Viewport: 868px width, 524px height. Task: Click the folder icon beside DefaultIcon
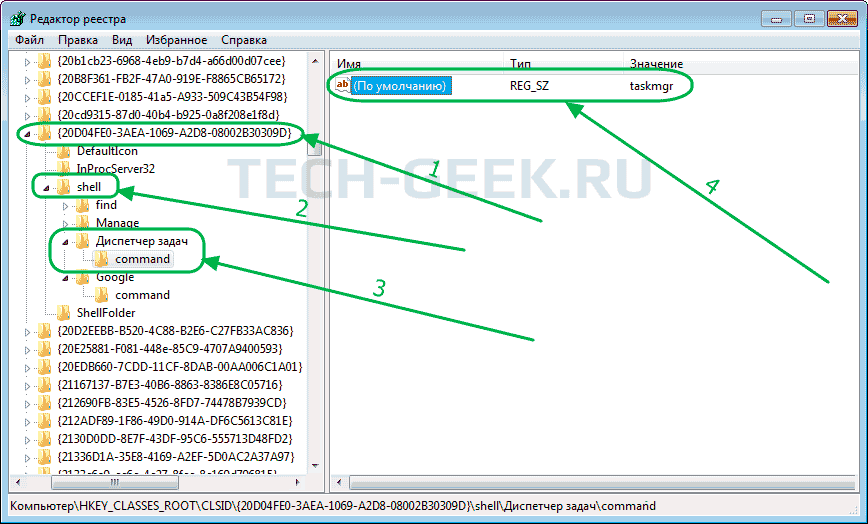coord(65,151)
